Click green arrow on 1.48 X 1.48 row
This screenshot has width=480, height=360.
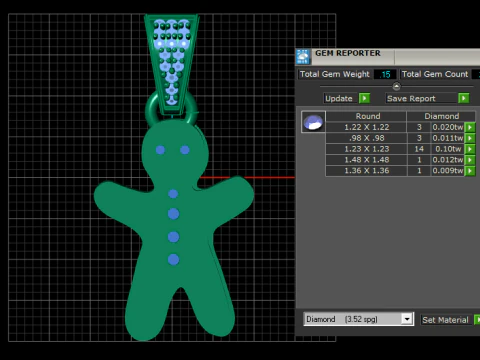tap(470, 160)
